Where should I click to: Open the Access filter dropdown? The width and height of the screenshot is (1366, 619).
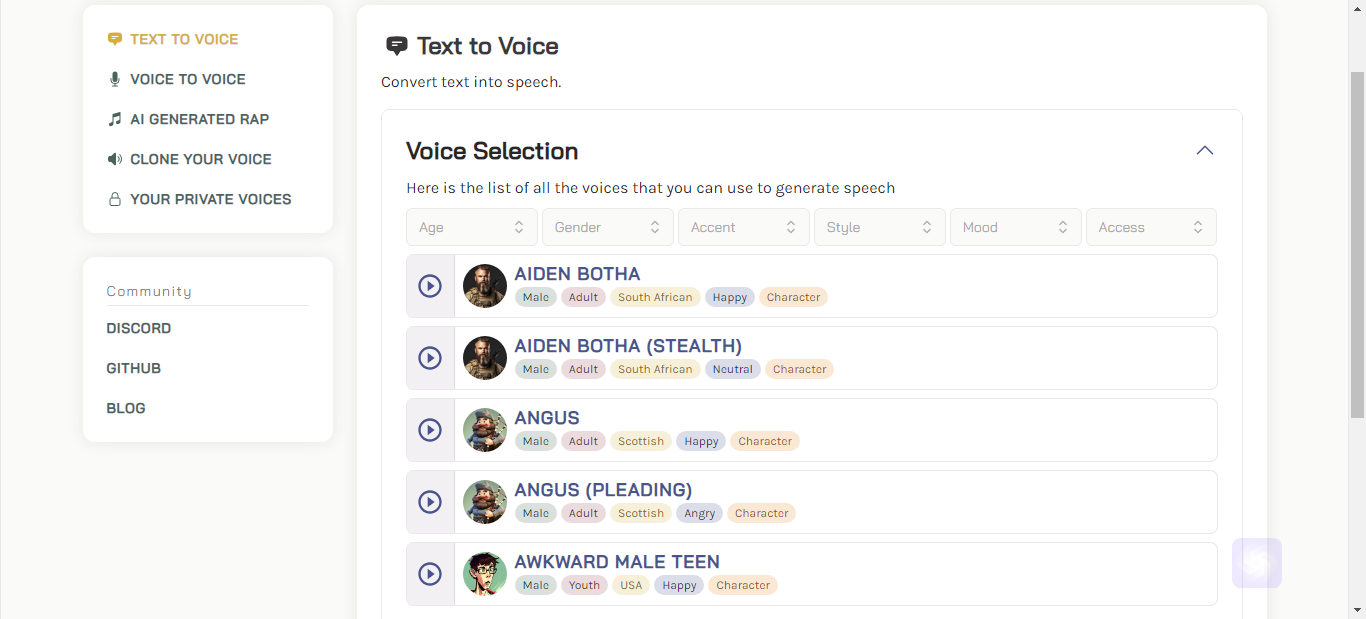coord(1151,227)
